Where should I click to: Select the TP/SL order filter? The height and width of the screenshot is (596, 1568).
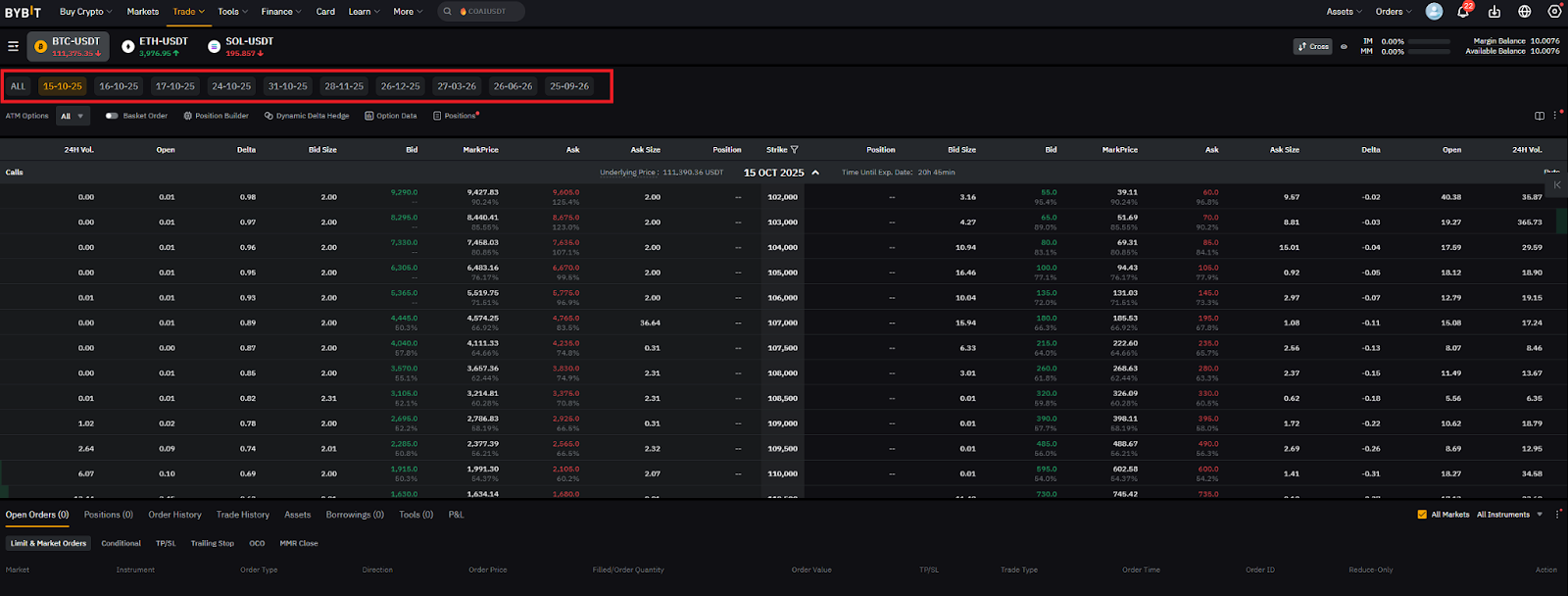pyautogui.click(x=166, y=543)
